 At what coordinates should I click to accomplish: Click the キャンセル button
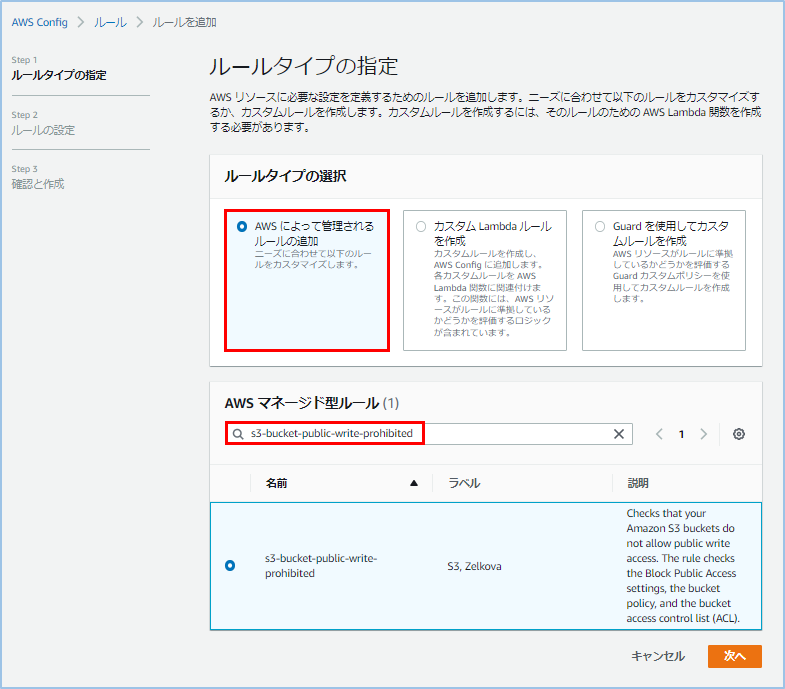[658, 656]
